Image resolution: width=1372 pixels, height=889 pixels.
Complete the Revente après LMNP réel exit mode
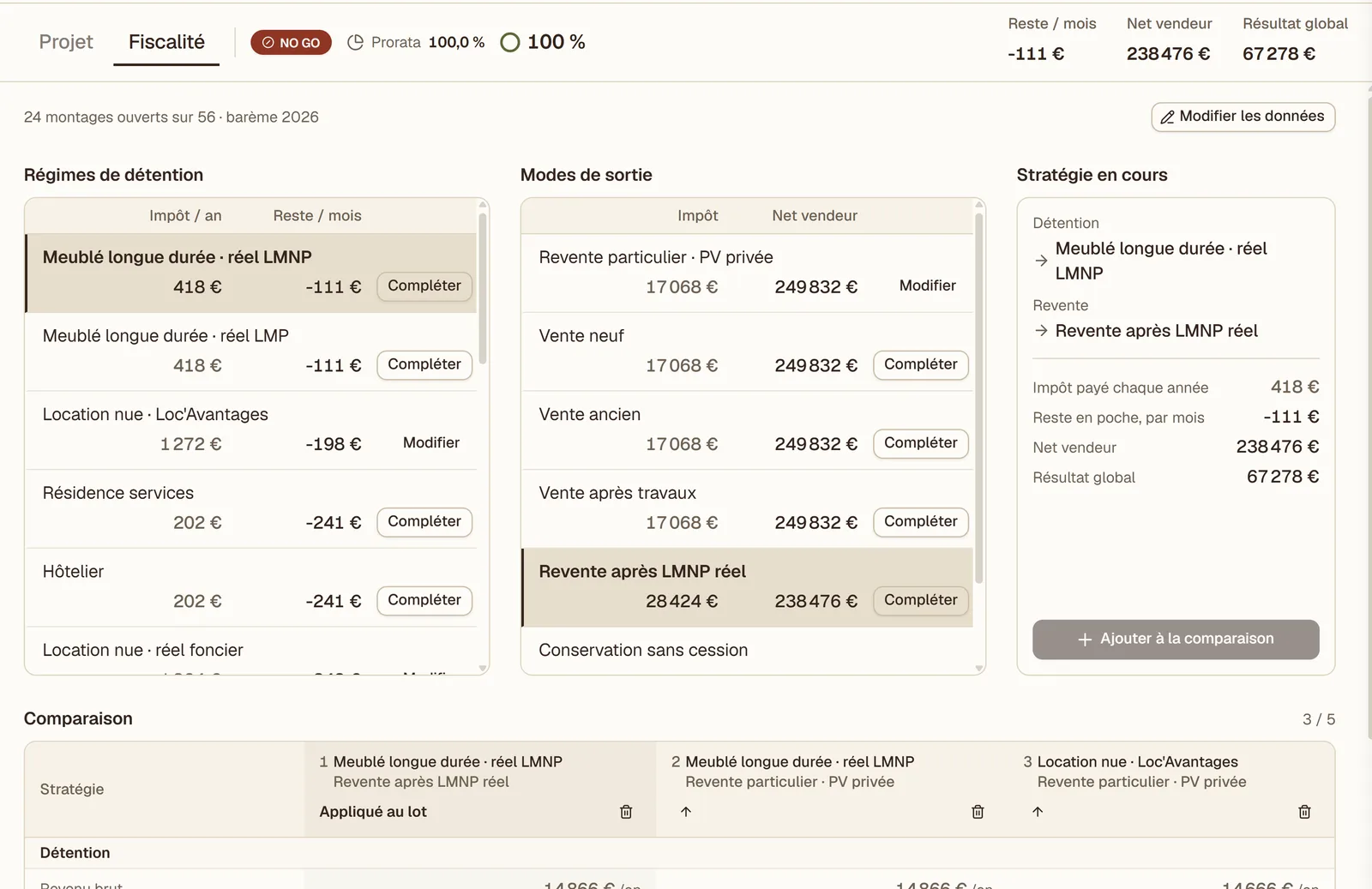921,601
